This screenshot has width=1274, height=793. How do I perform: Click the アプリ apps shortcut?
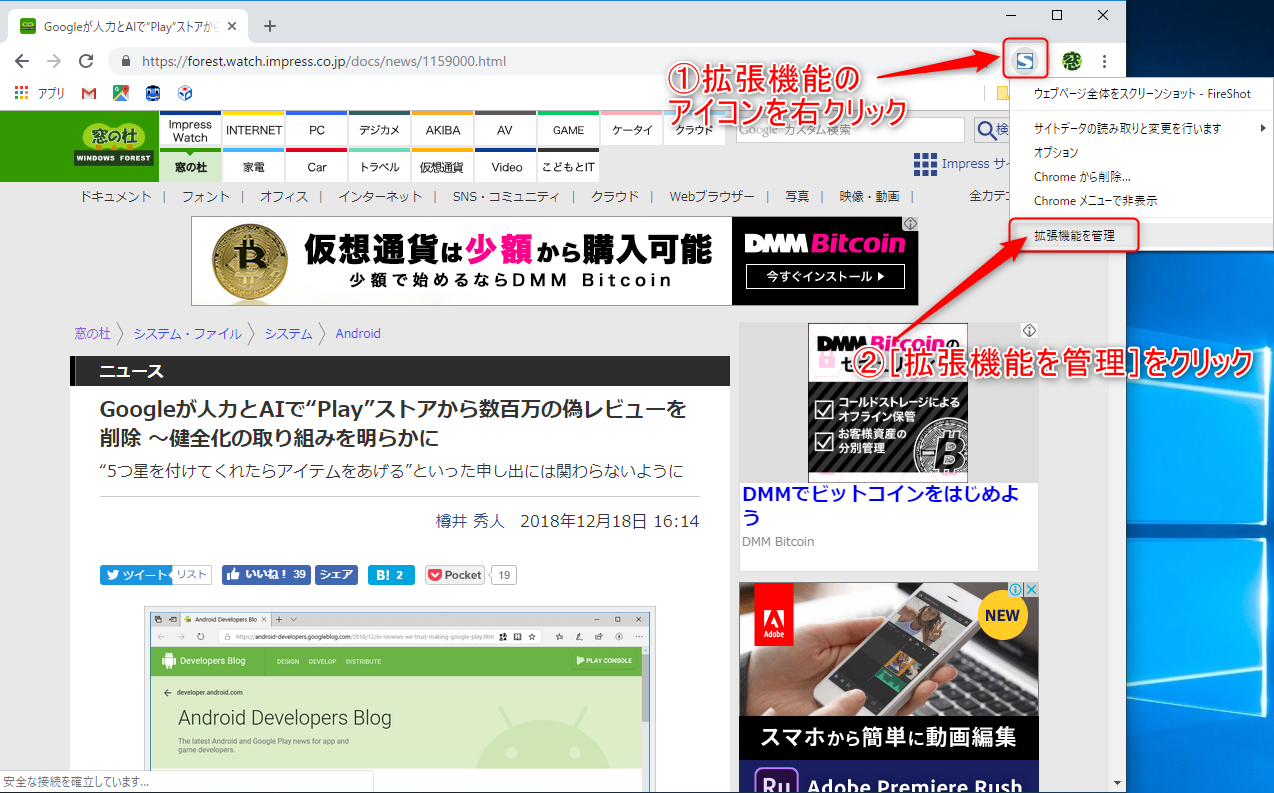(x=38, y=93)
